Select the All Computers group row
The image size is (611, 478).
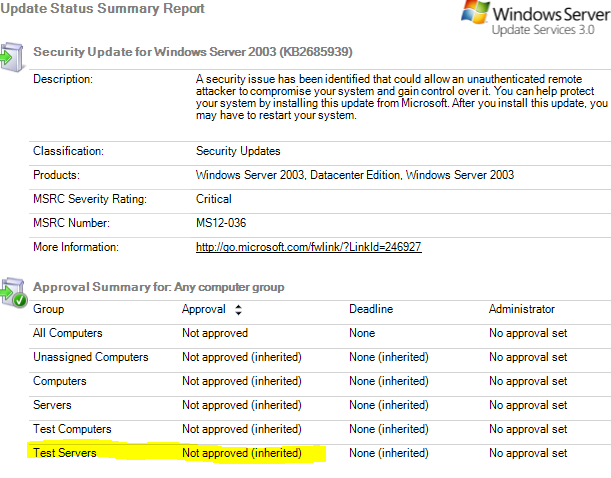coord(320,333)
